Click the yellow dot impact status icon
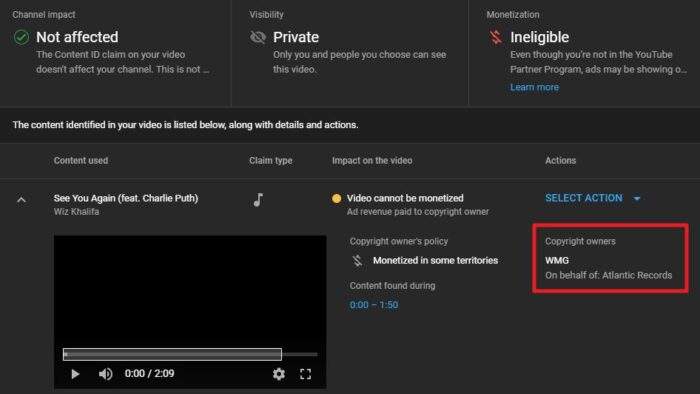Screen dimensions: 700x394 [x=337, y=199]
